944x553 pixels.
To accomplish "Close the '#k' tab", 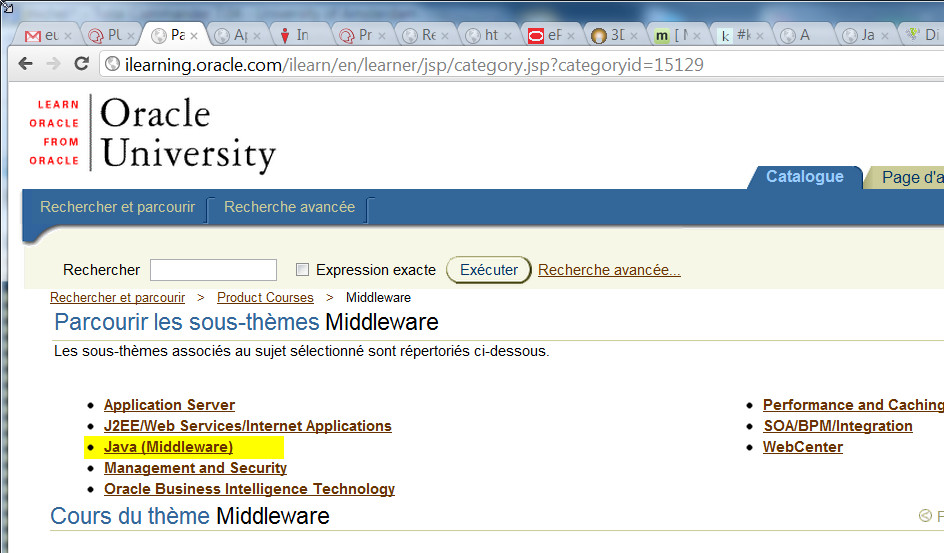I will (760, 36).
